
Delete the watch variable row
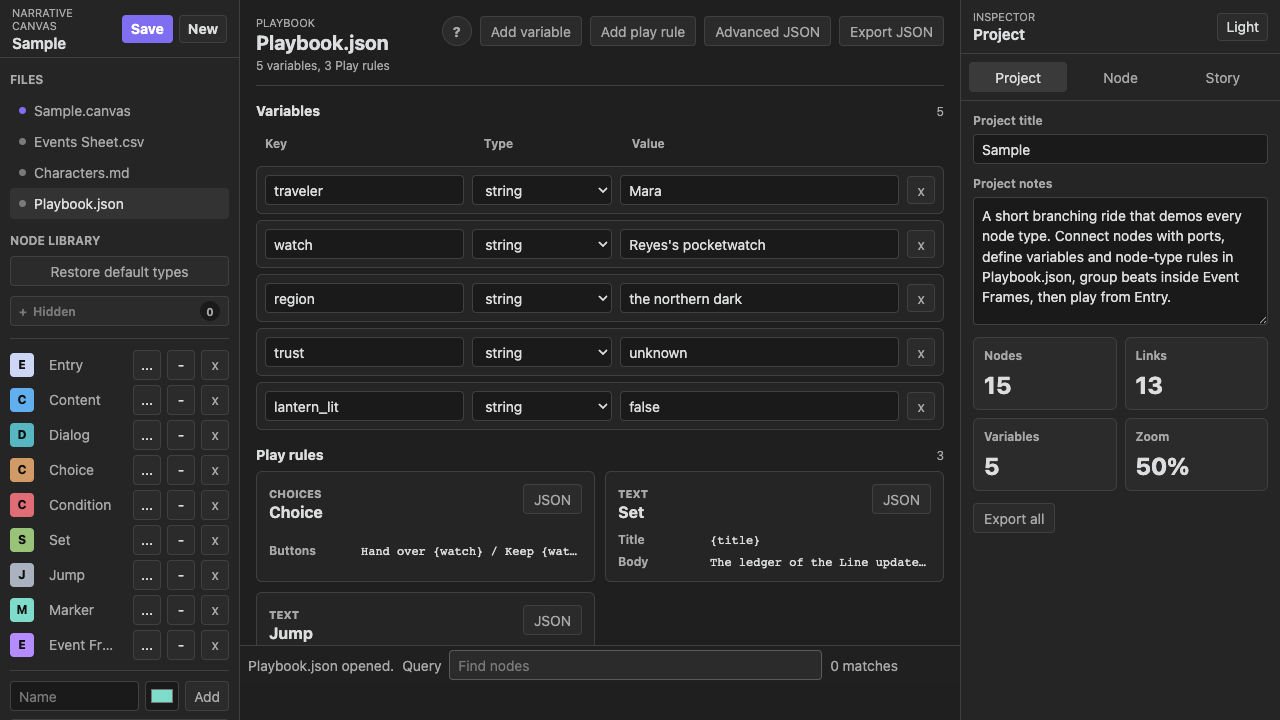point(920,245)
